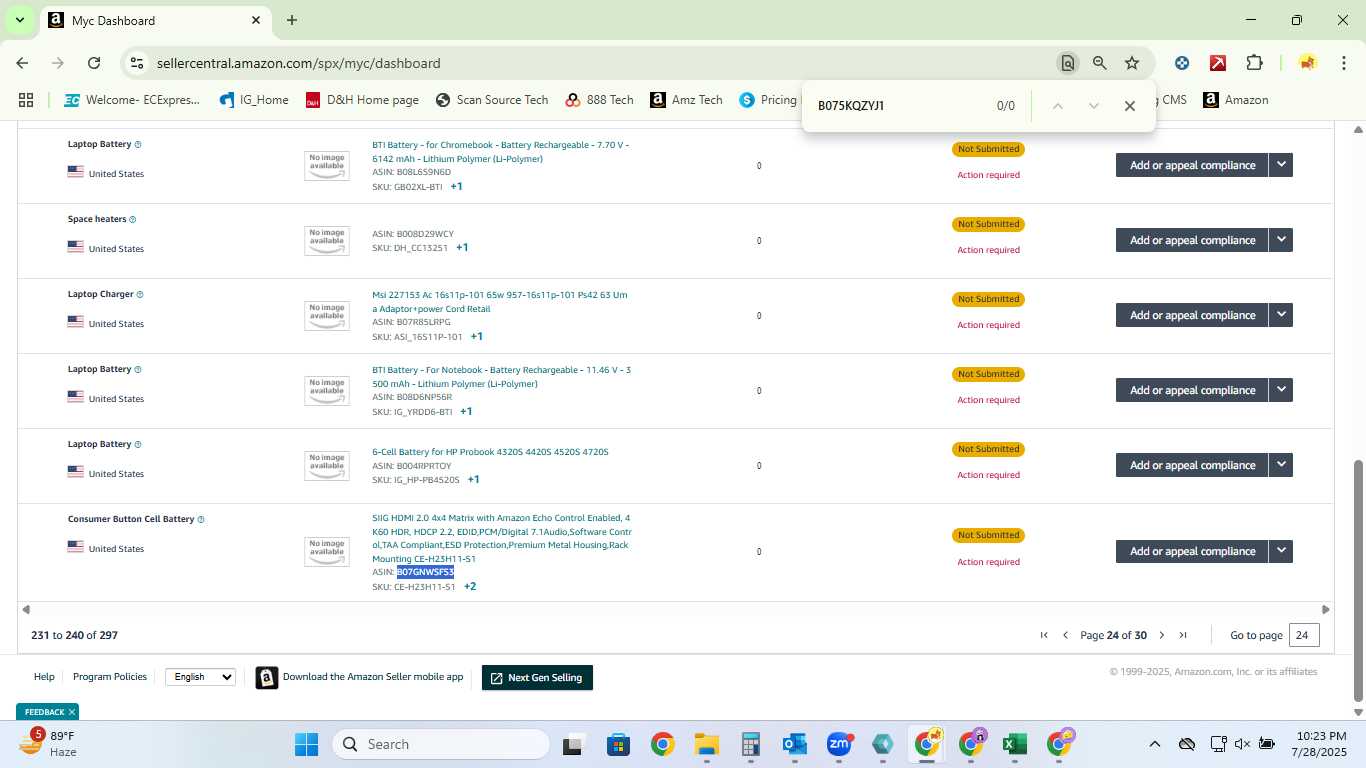Click the Go to page input field

[x=1304, y=635]
